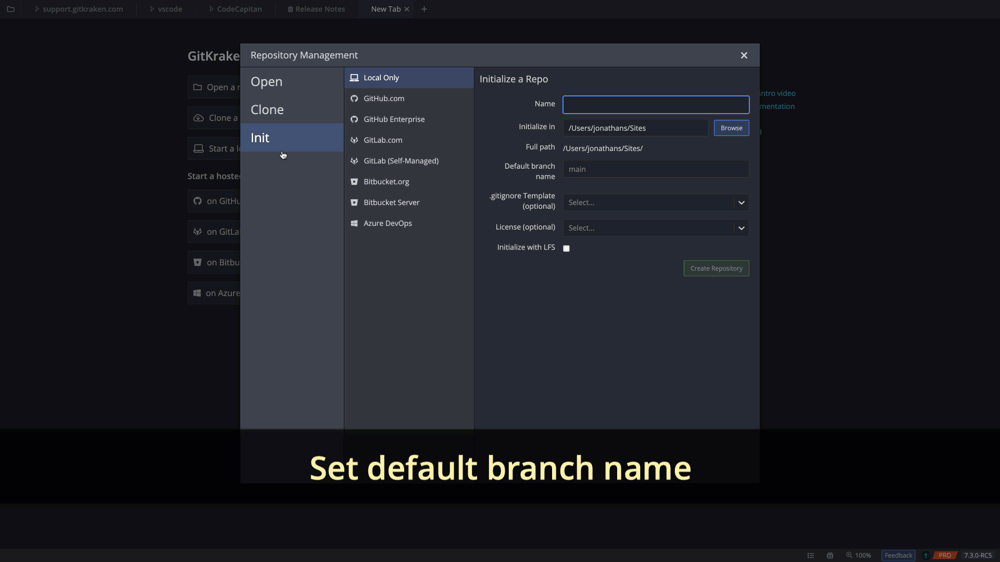1000x562 pixels.
Task: Open the Release Notes tab
Action: point(316,9)
